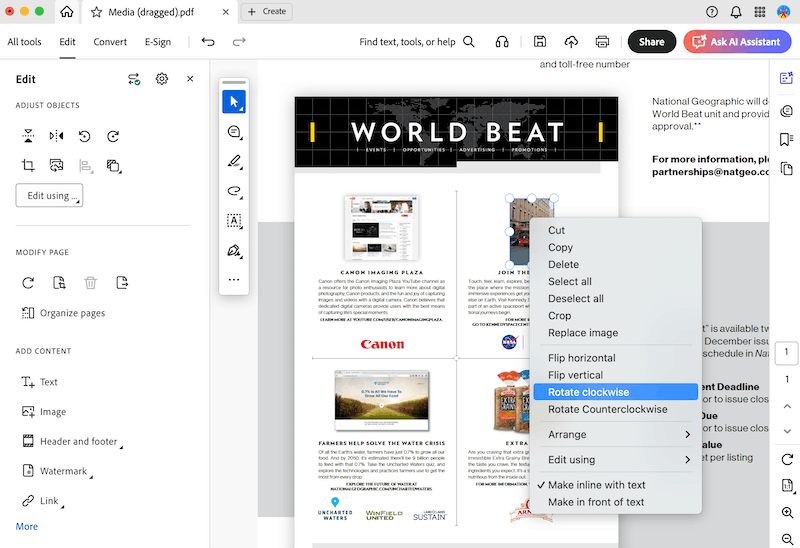Click the More link
The height and width of the screenshot is (548, 800).
pos(27,526)
